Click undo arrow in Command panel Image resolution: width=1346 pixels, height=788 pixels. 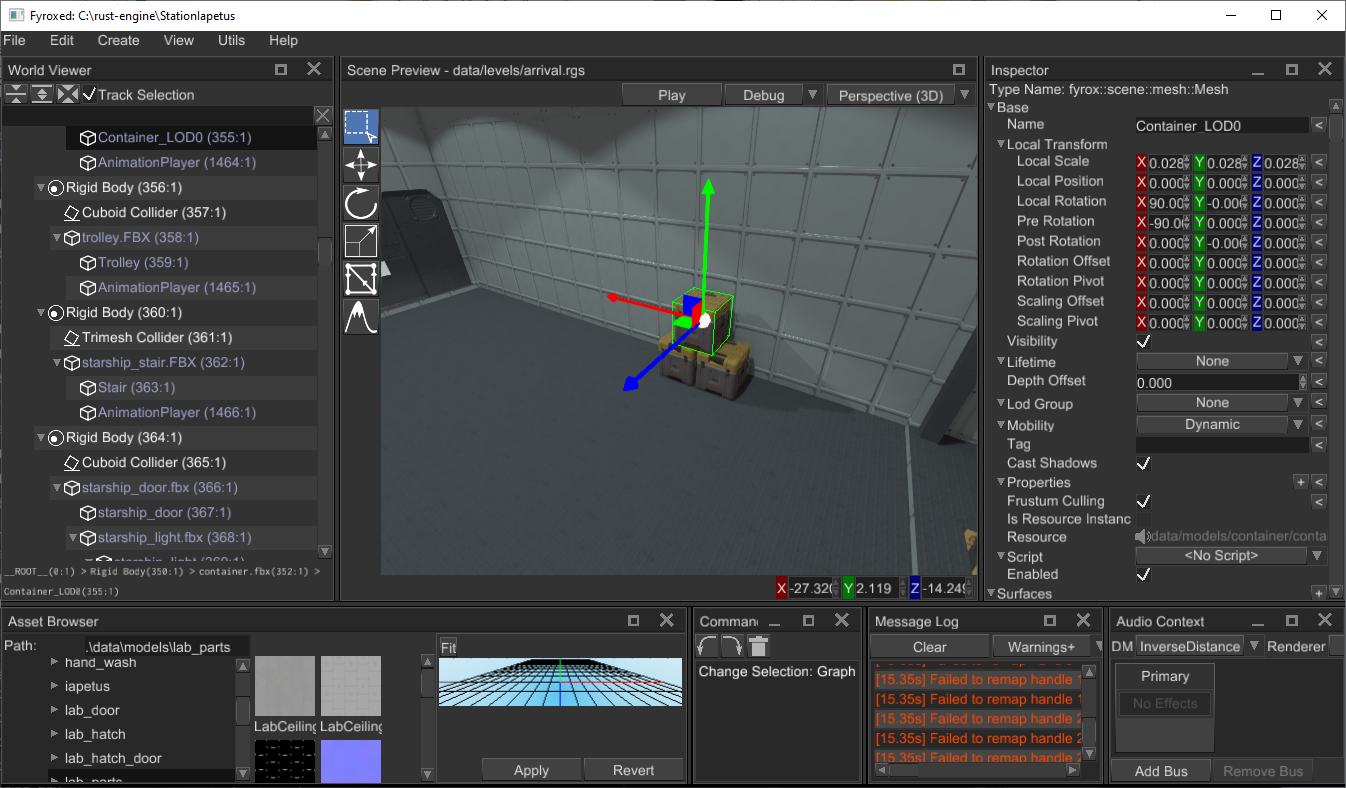pyautogui.click(x=708, y=646)
